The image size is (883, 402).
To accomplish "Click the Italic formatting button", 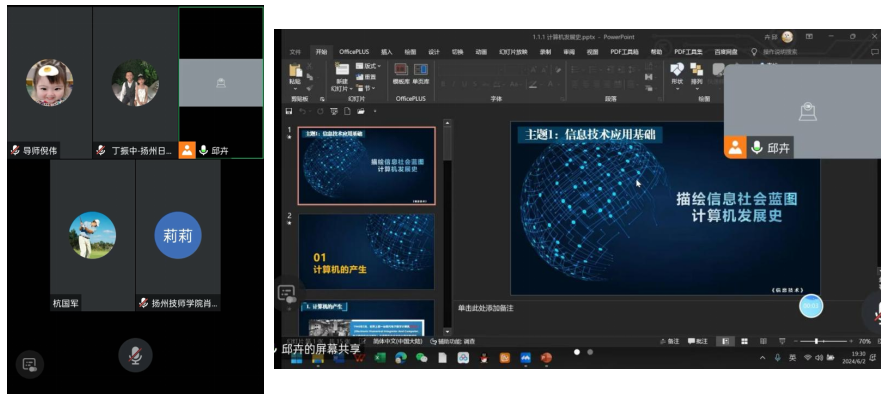I will point(454,84).
